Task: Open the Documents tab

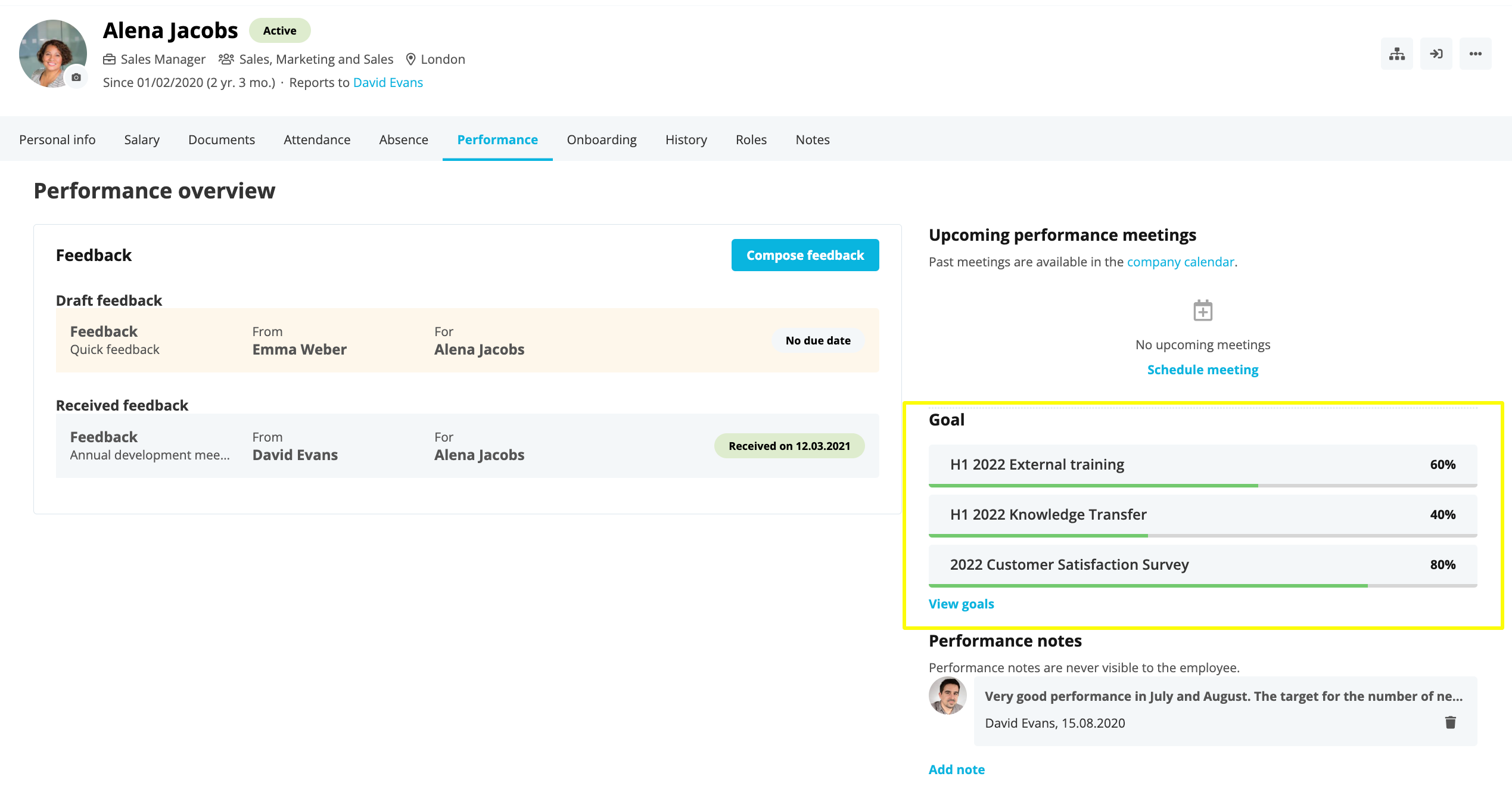Action: click(x=222, y=139)
